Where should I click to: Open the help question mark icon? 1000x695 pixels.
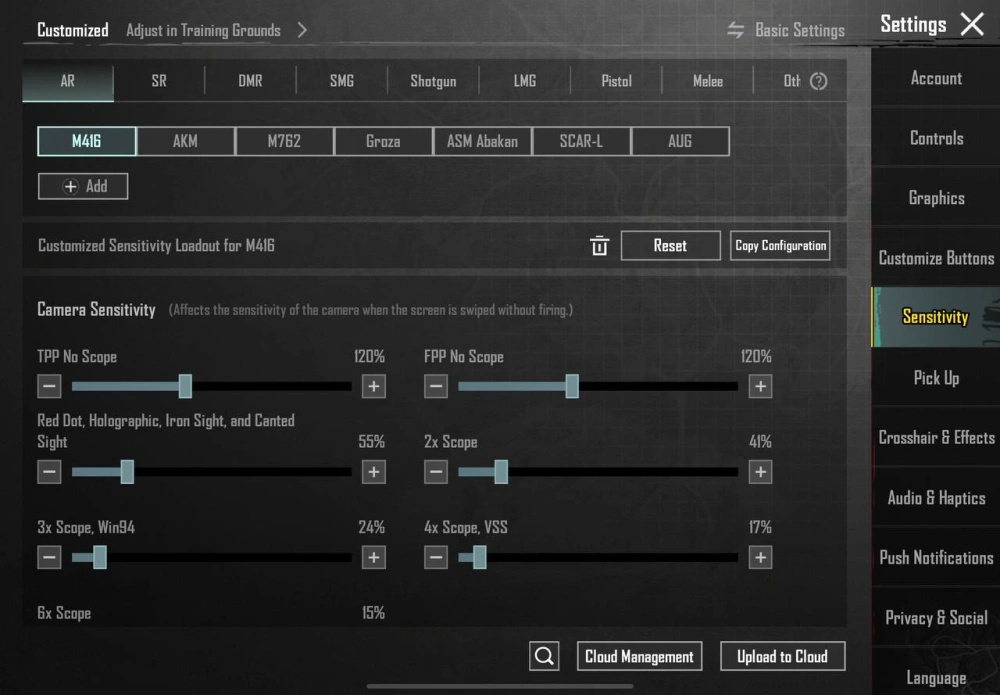[x=818, y=82]
